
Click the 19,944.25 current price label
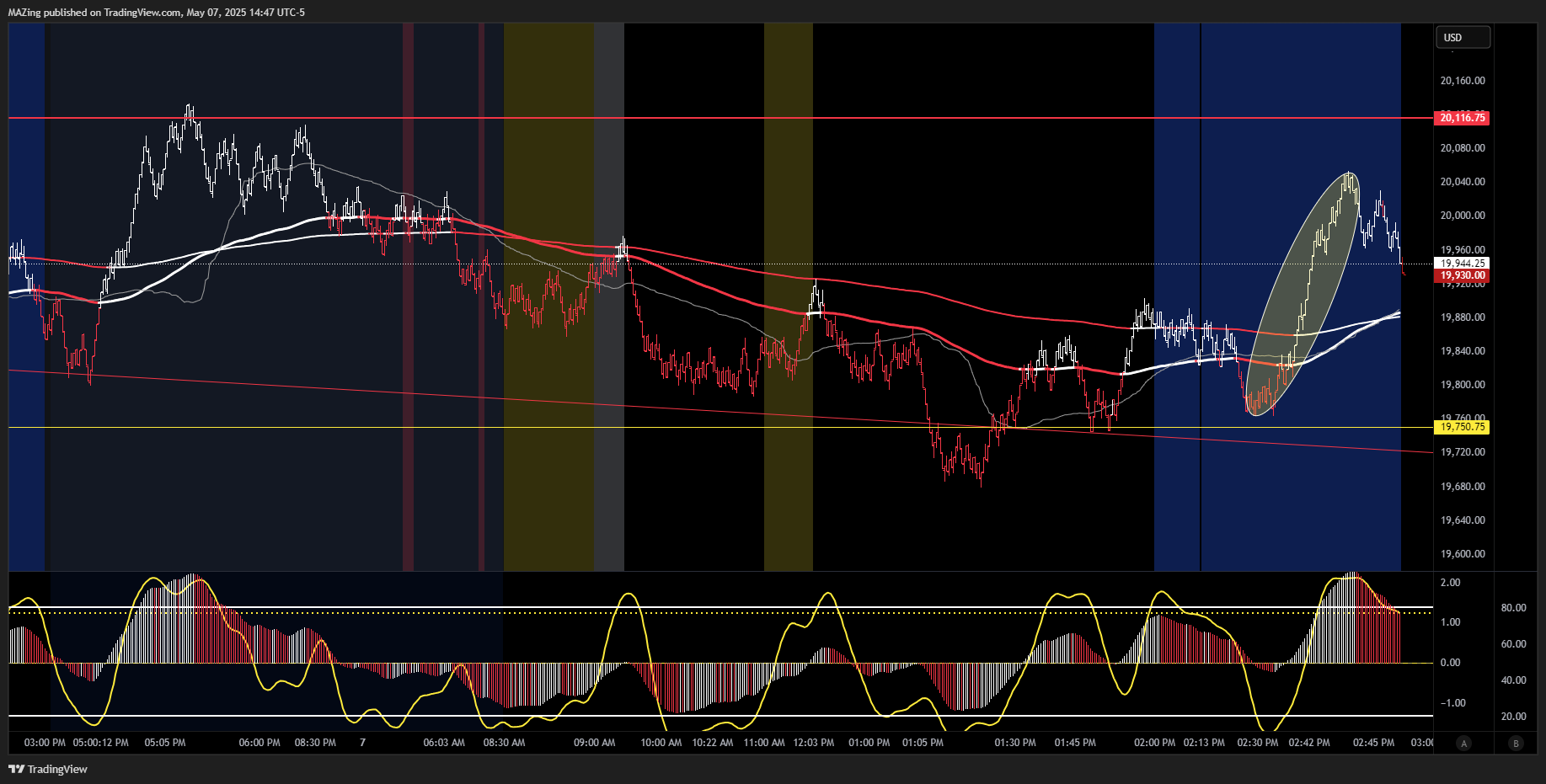click(1462, 264)
